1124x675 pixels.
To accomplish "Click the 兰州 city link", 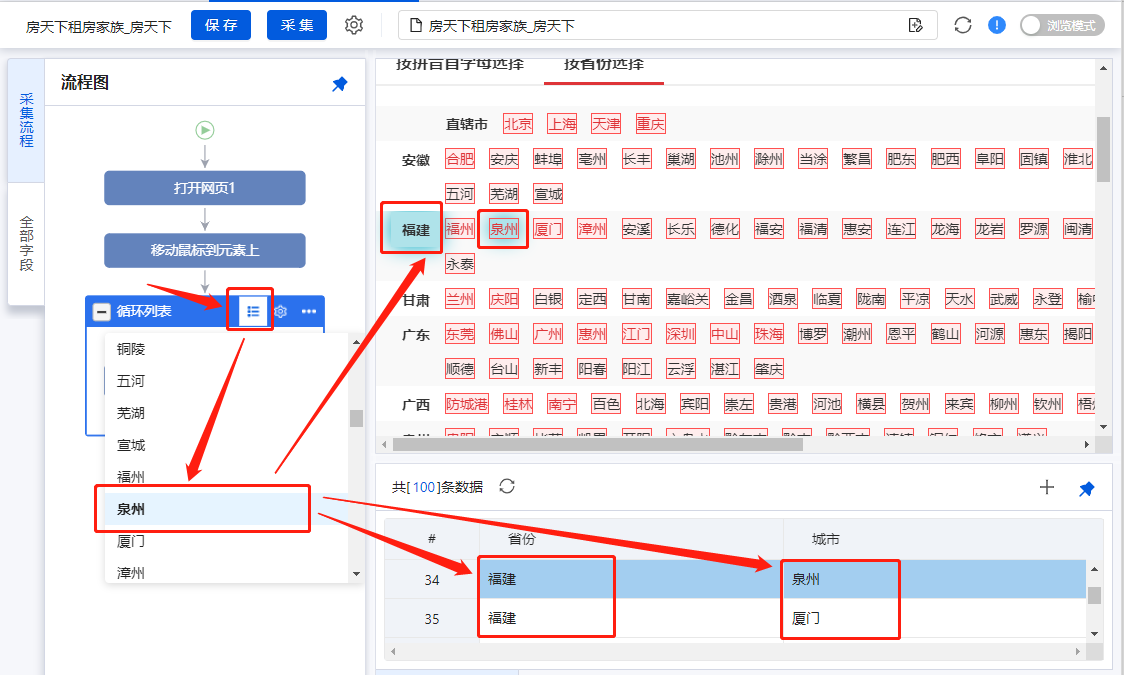I will (x=459, y=299).
